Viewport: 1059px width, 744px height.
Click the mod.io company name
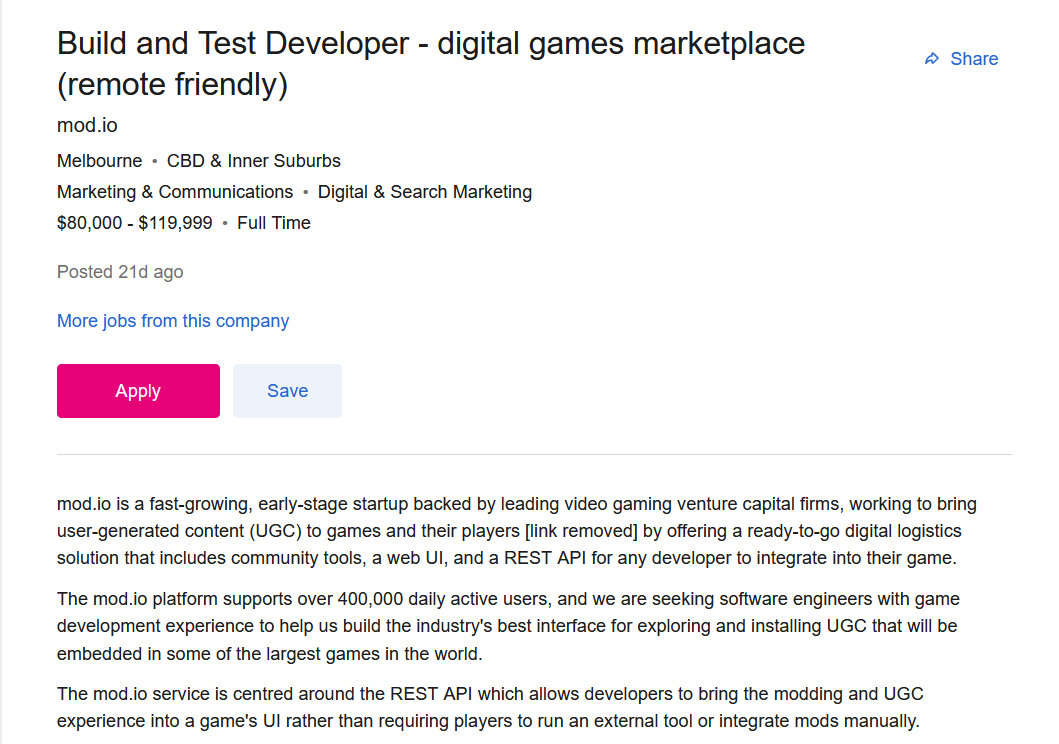coord(85,125)
